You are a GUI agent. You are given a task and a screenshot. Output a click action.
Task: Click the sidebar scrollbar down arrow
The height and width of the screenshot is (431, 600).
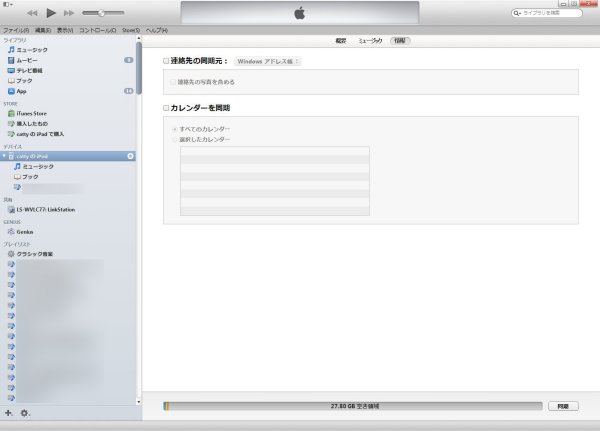click(x=139, y=402)
